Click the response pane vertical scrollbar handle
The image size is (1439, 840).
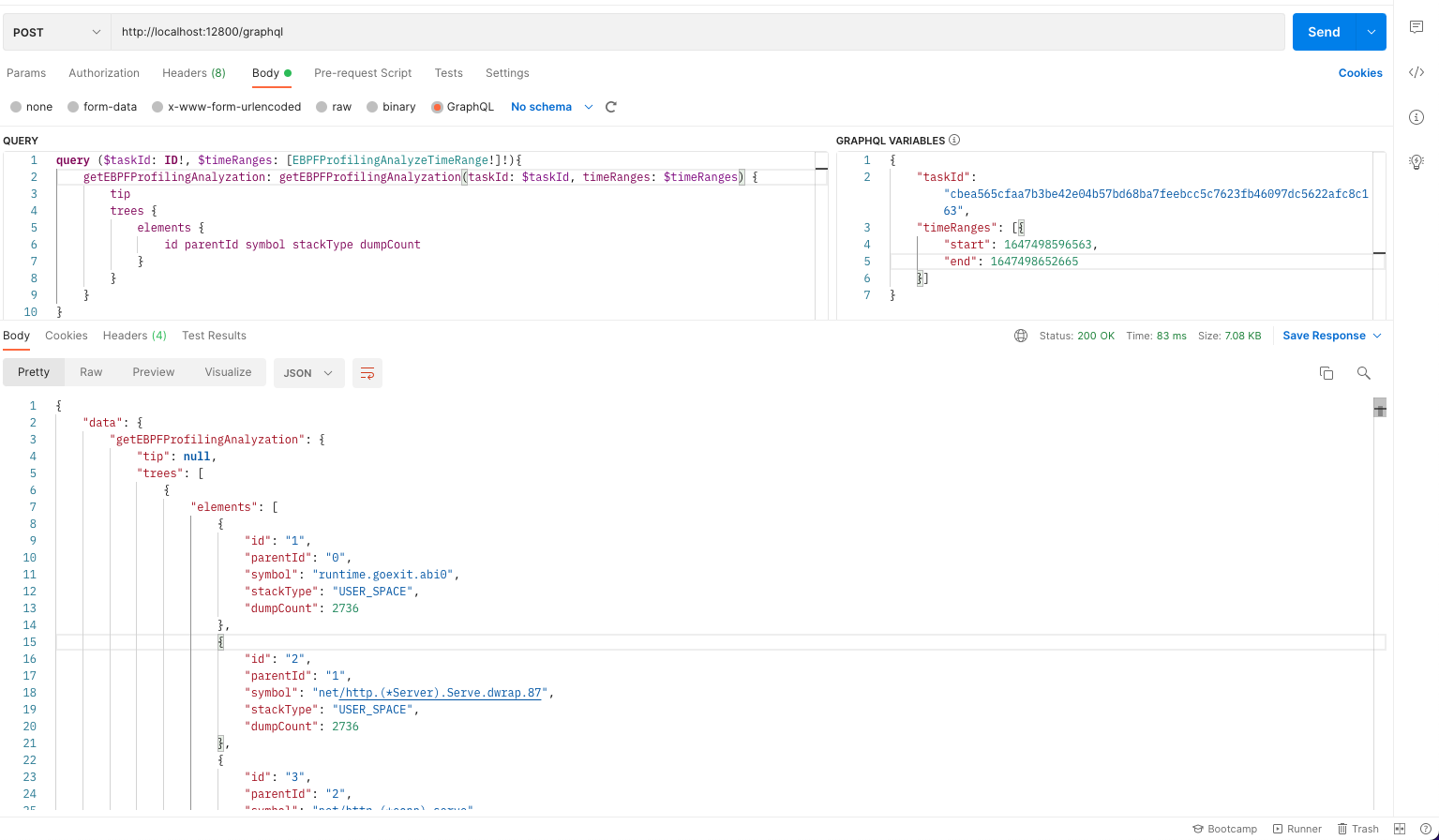(1380, 408)
